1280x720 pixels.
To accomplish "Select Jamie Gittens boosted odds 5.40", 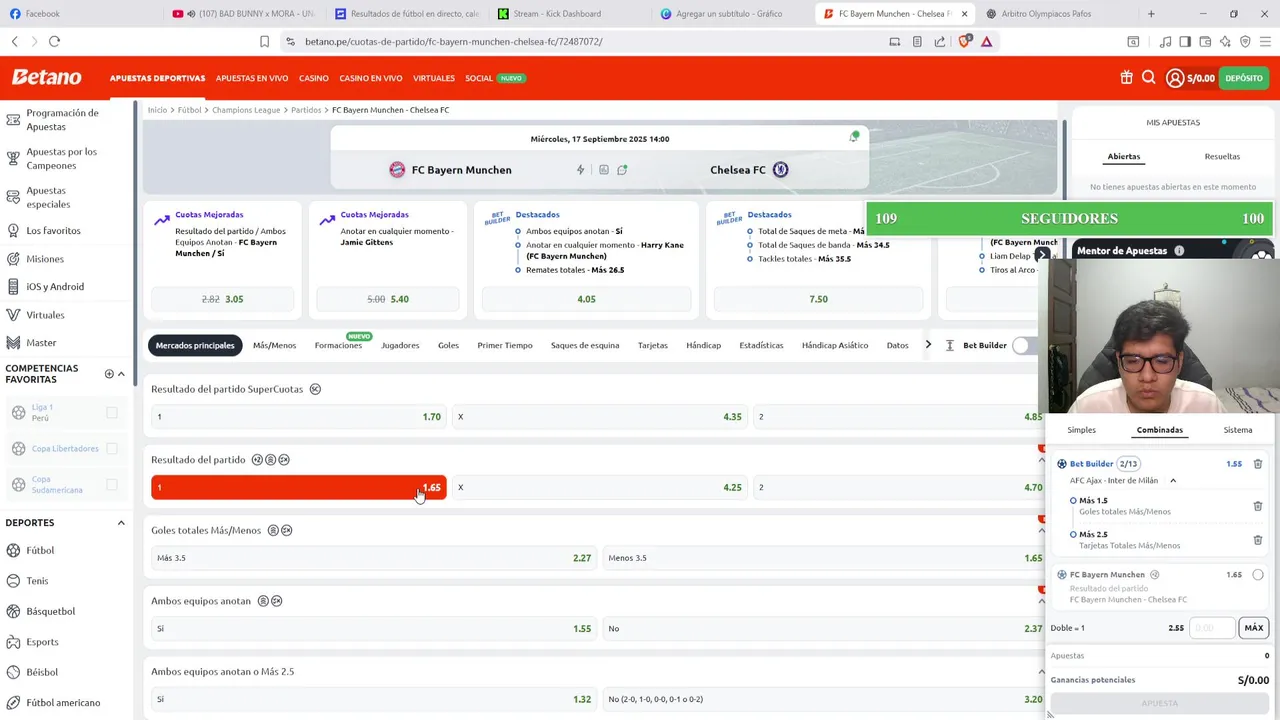I will click(x=388, y=299).
